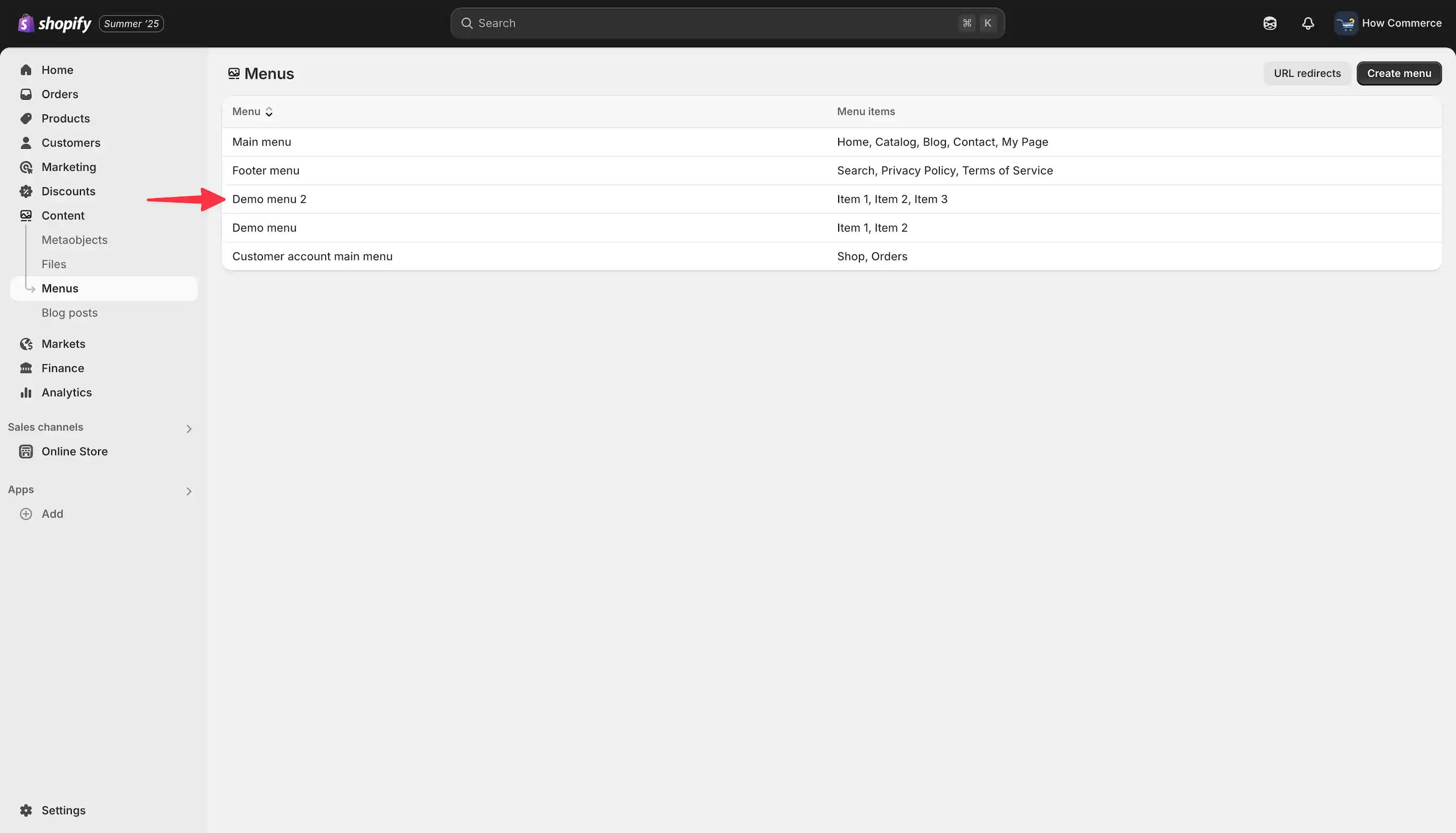Open the How Commerce account menu
Image resolution: width=1456 pixels, height=833 pixels.
pyautogui.click(x=1389, y=23)
